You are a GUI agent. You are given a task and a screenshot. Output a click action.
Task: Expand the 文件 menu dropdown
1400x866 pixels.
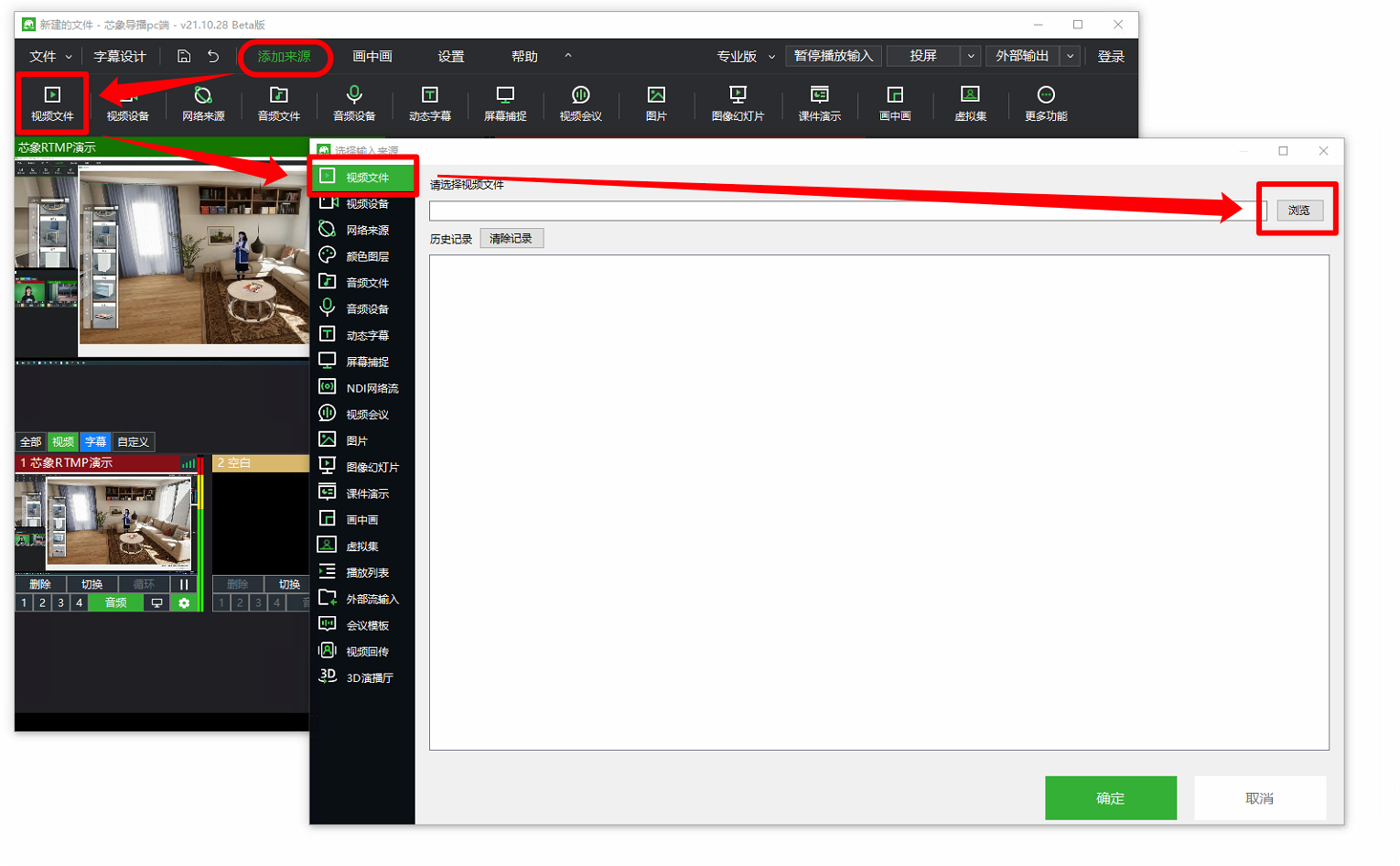(49, 56)
